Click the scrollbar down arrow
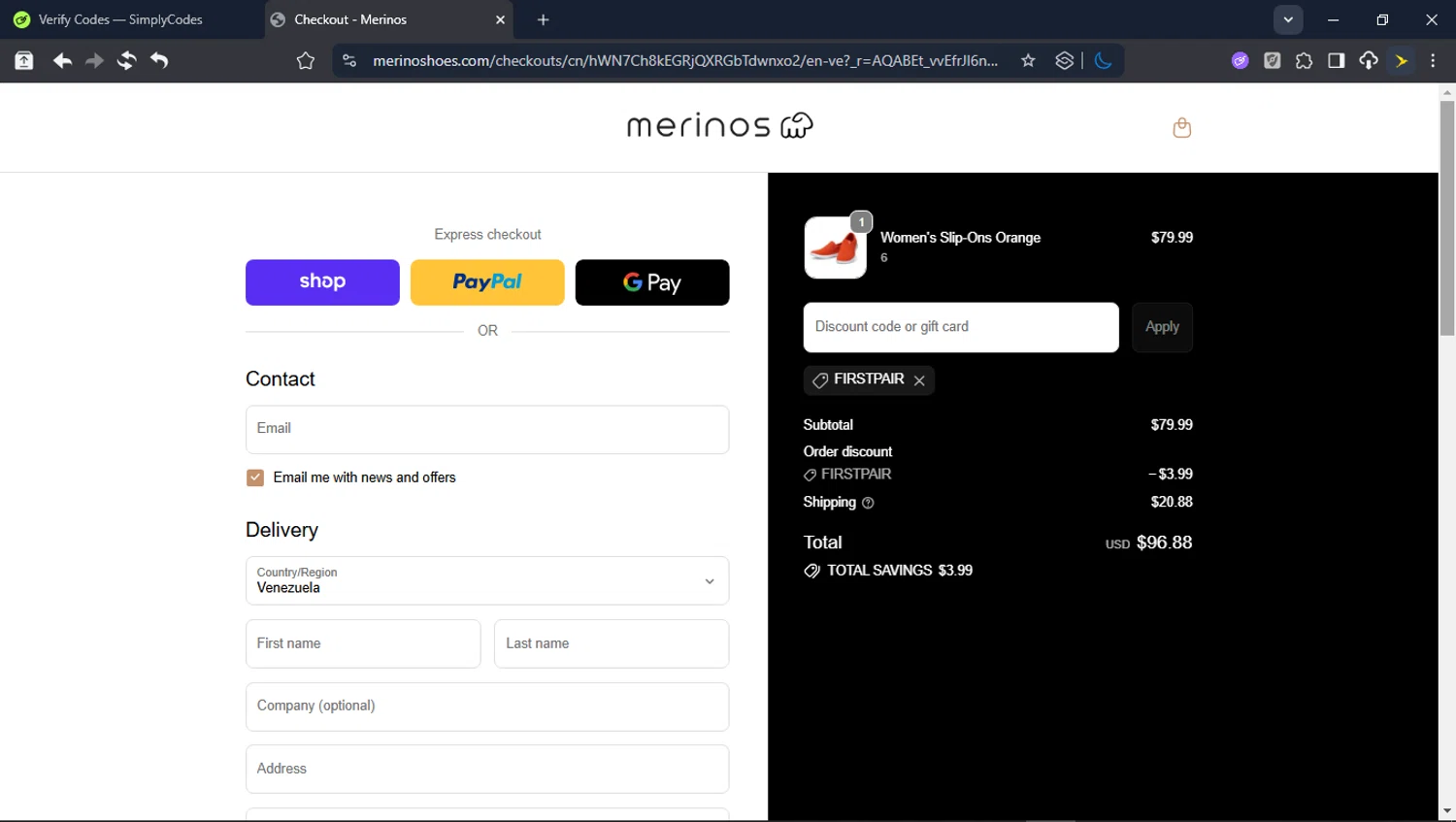This screenshot has width=1456, height=822. click(1447, 812)
